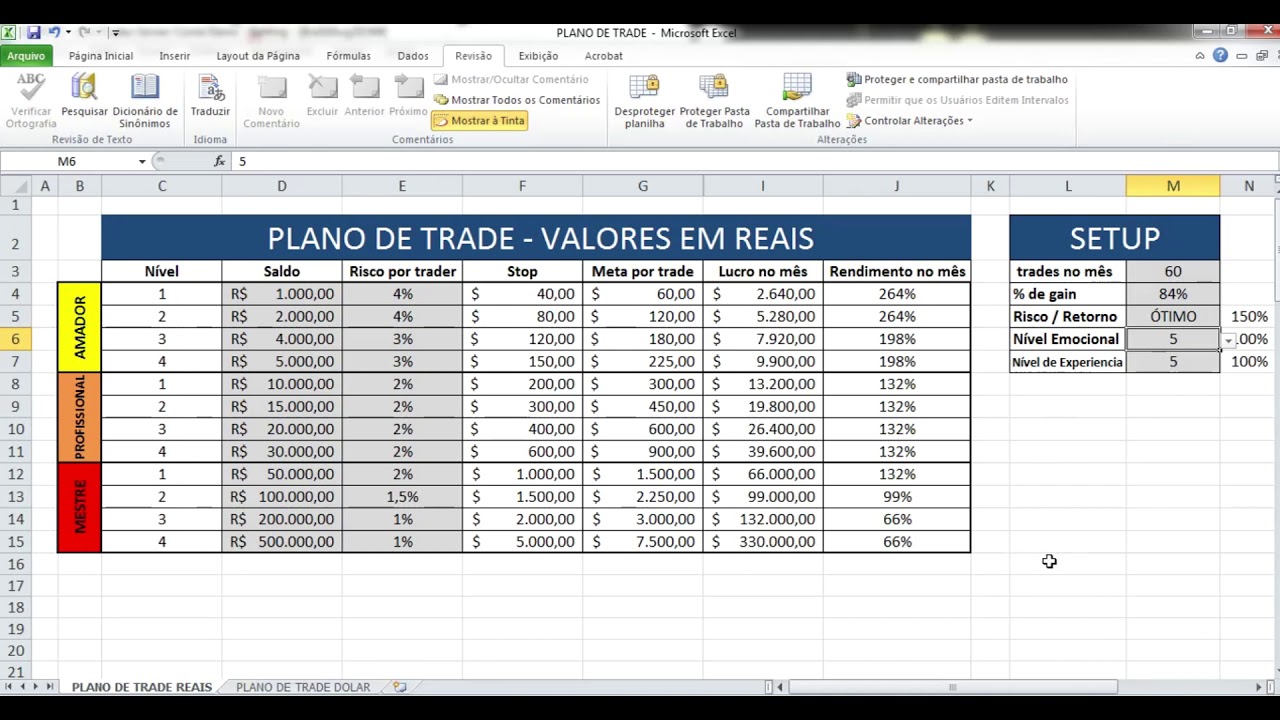Open Dicionário de Sinônimos thesaurus
This screenshot has height=720, width=1280.
click(145, 101)
